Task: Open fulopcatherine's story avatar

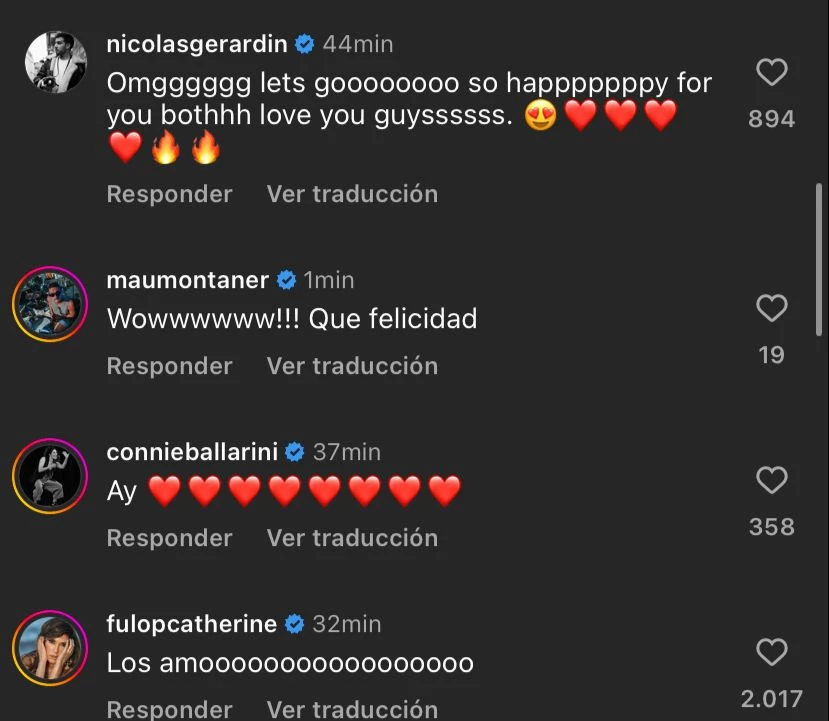Action: [x=50, y=647]
